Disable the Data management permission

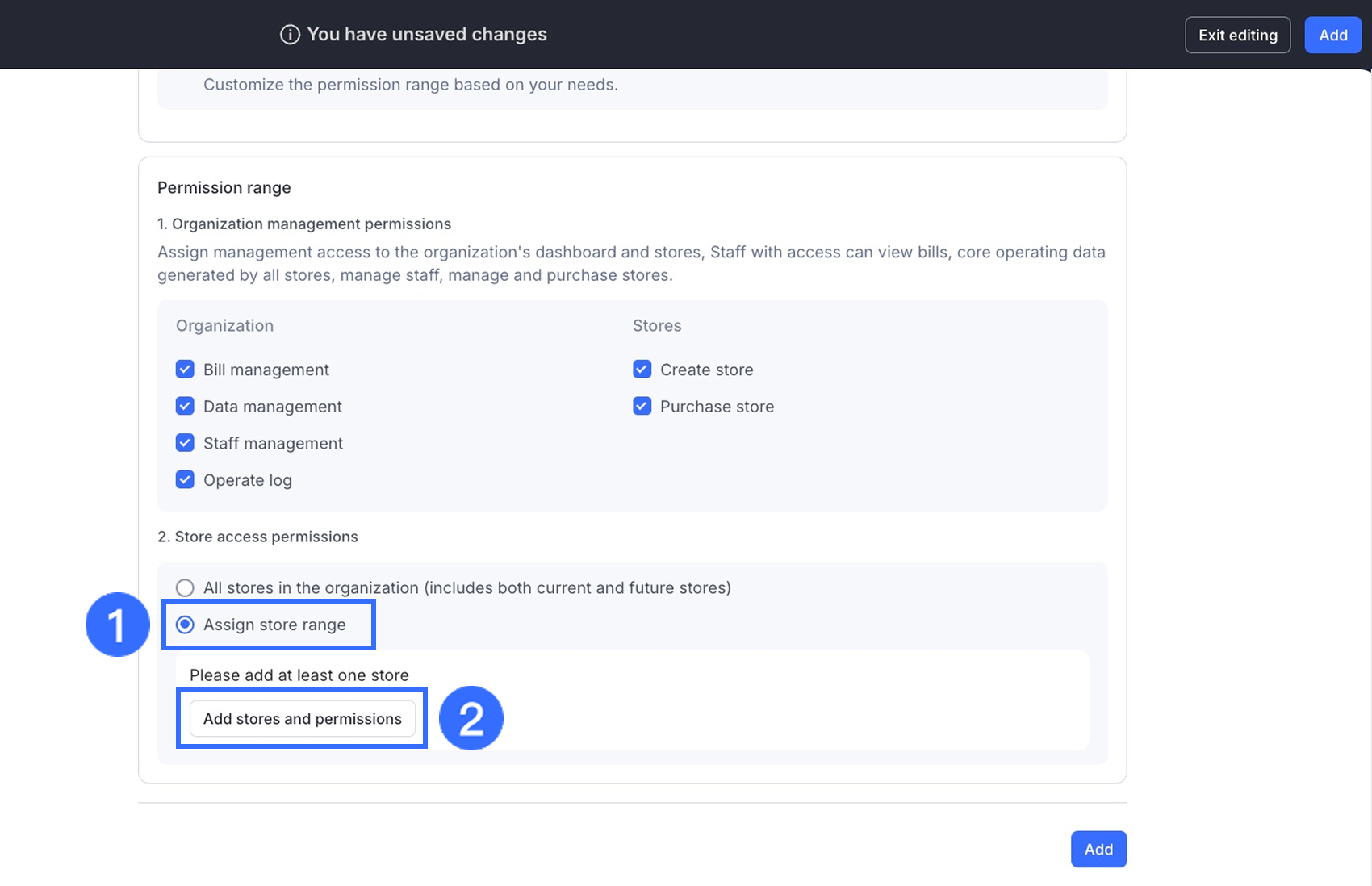tap(185, 406)
